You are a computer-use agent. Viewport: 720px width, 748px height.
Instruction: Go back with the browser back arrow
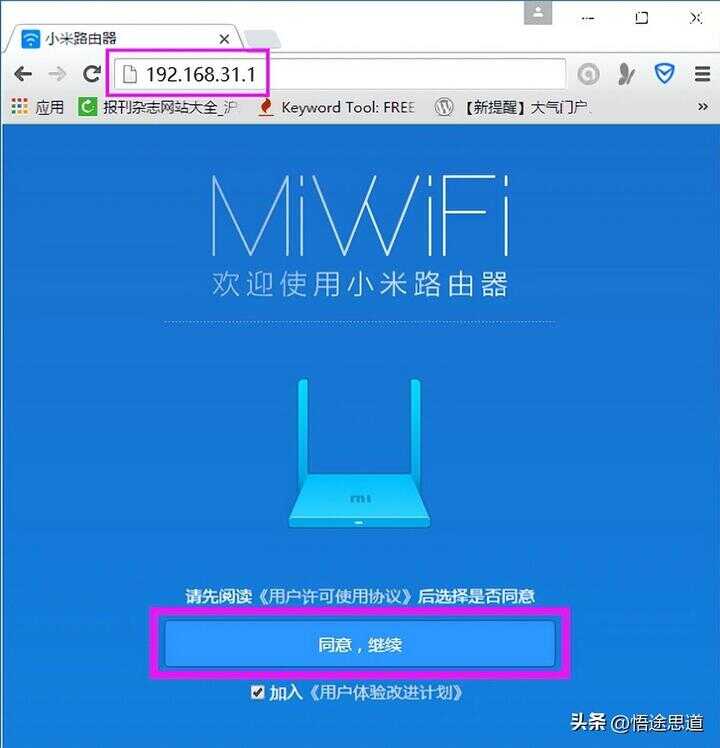pyautogui.click(x=23, y=74)
